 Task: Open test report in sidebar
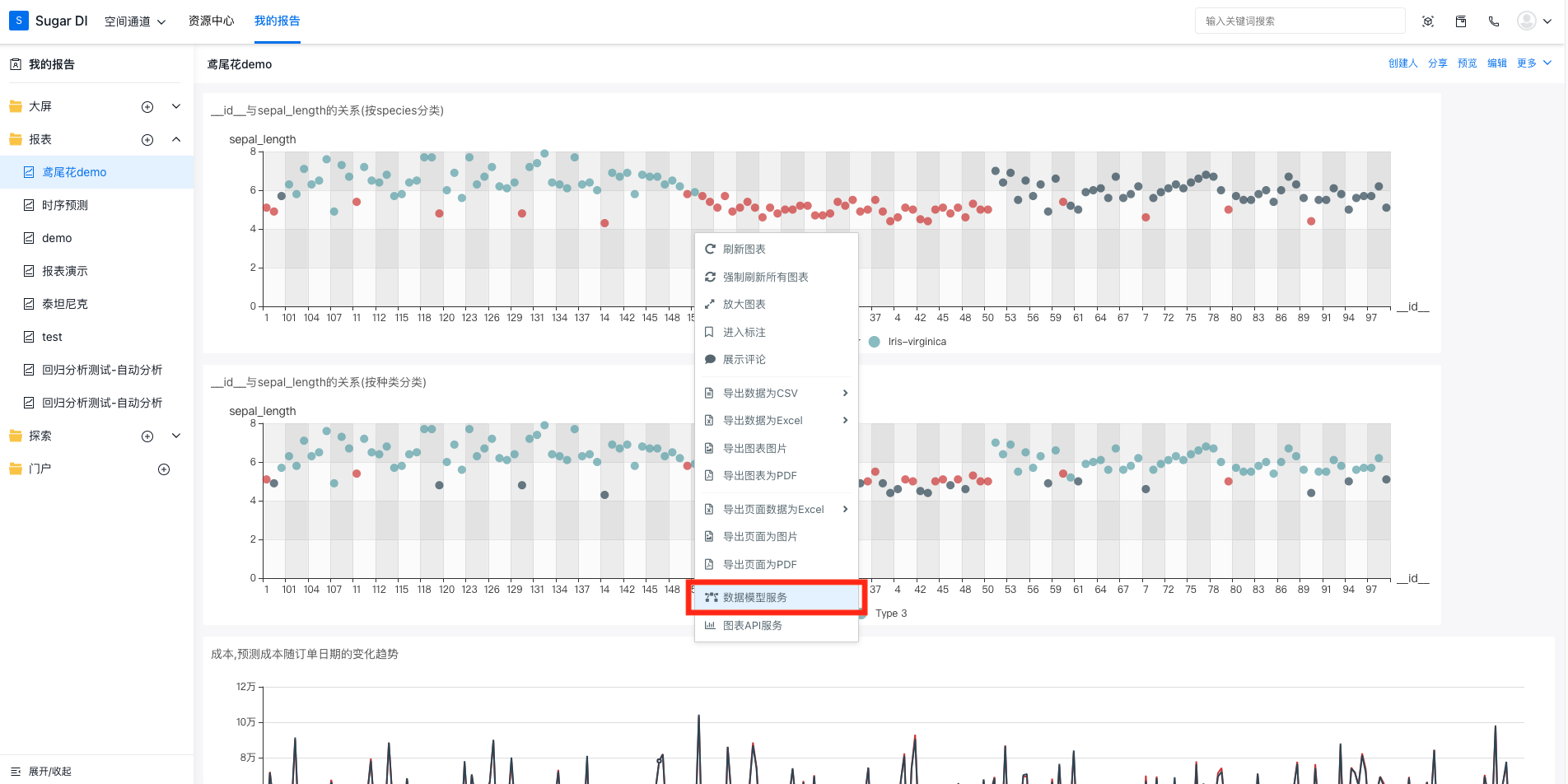pos(97,337)
